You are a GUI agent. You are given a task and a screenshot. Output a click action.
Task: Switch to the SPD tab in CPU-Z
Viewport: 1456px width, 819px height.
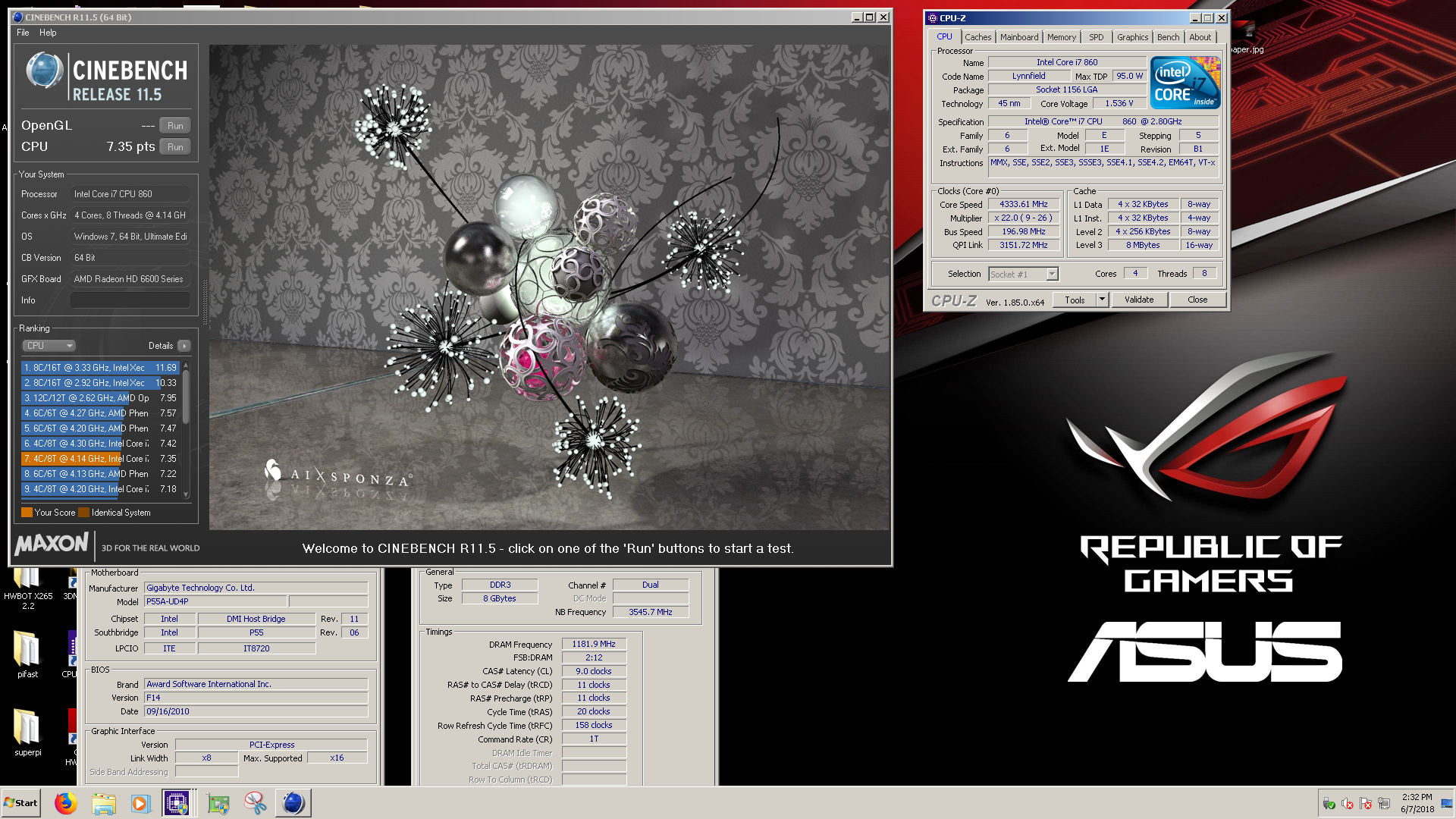(x=1096, y=37)
